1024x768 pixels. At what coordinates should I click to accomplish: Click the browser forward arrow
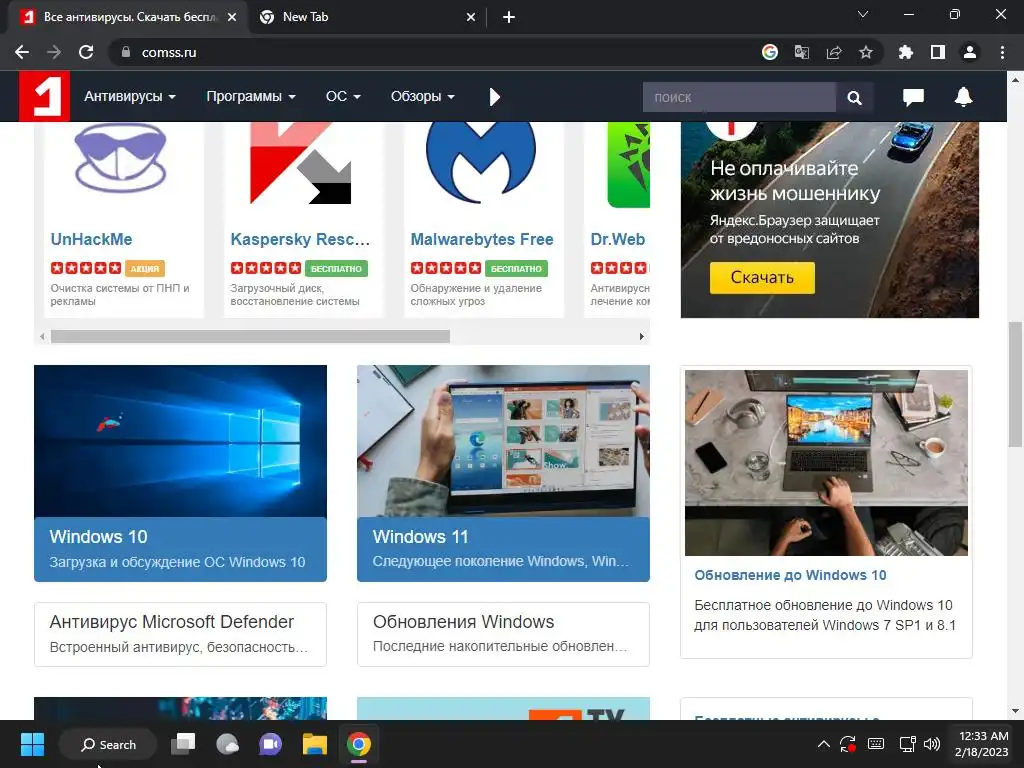(x=54, y=52)
